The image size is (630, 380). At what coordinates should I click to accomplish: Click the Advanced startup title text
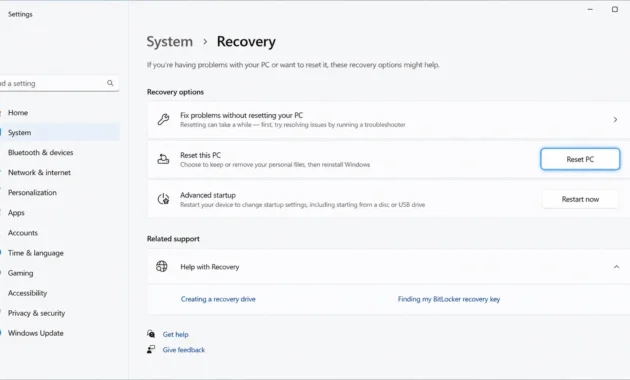[x=208, y=195]
